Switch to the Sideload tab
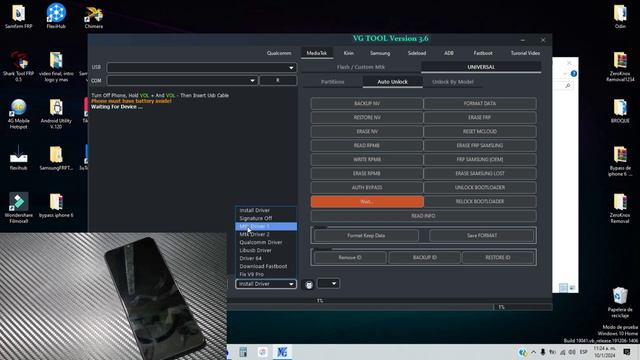 point(417,53)
